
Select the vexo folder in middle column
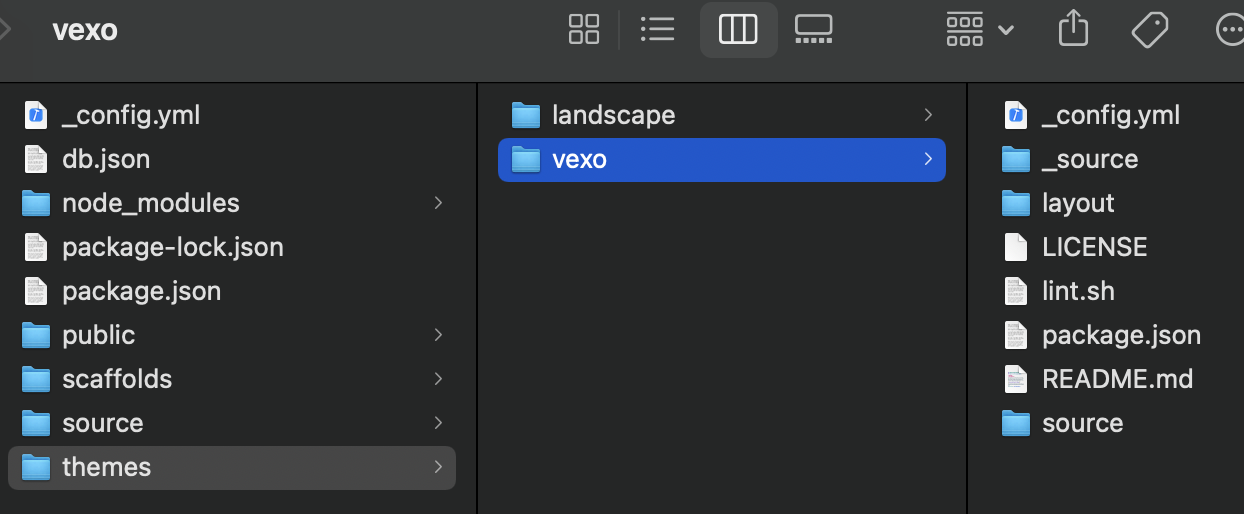click(721, 159)
